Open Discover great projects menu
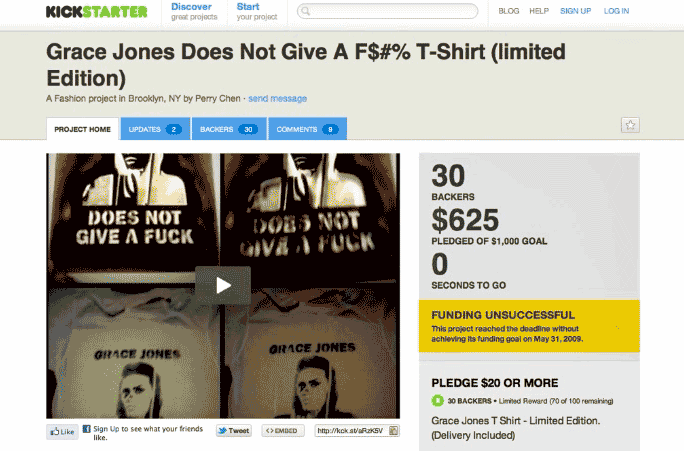The image size is (684, 451). [x=194, y=11]
